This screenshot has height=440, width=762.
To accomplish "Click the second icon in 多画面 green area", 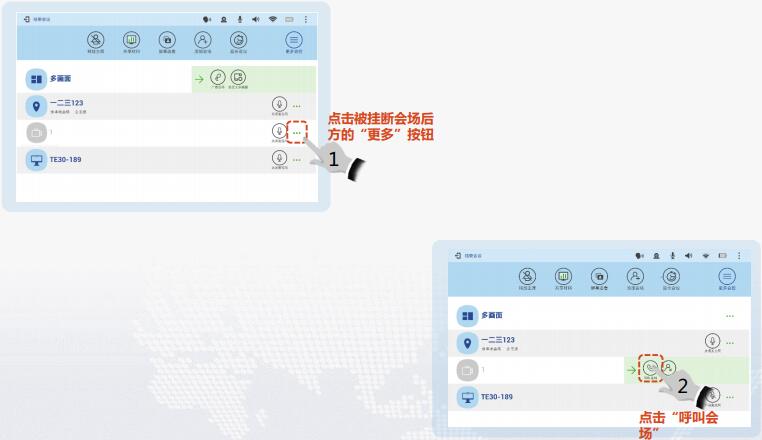I will click(238, 78).
